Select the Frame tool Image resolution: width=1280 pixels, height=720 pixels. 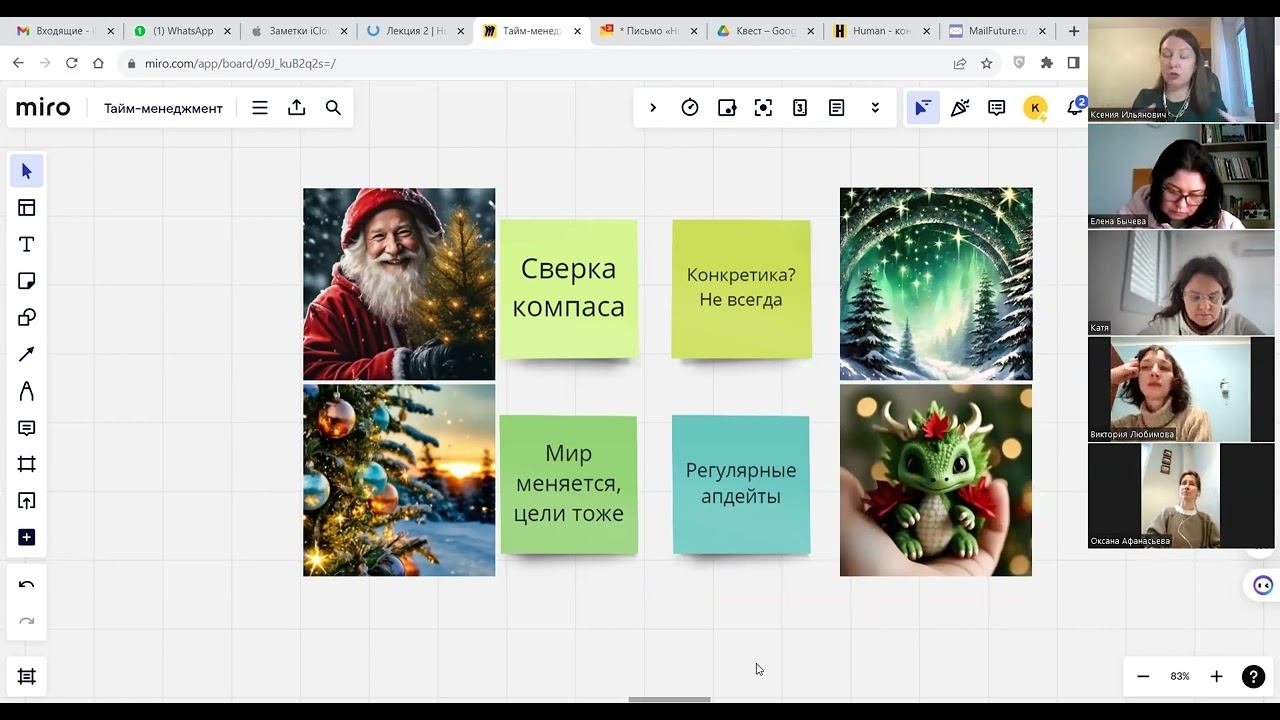click(x=27, y=464)
